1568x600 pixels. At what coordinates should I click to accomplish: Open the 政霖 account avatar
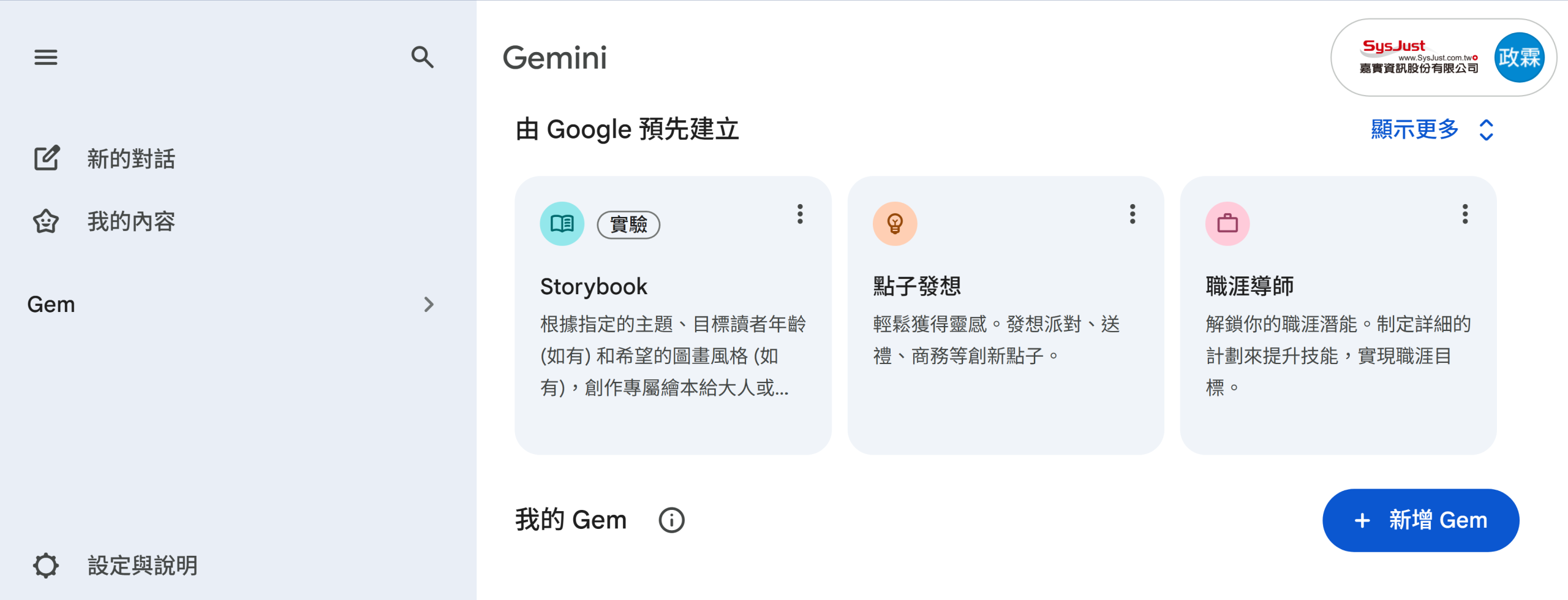click(1519, 58)
